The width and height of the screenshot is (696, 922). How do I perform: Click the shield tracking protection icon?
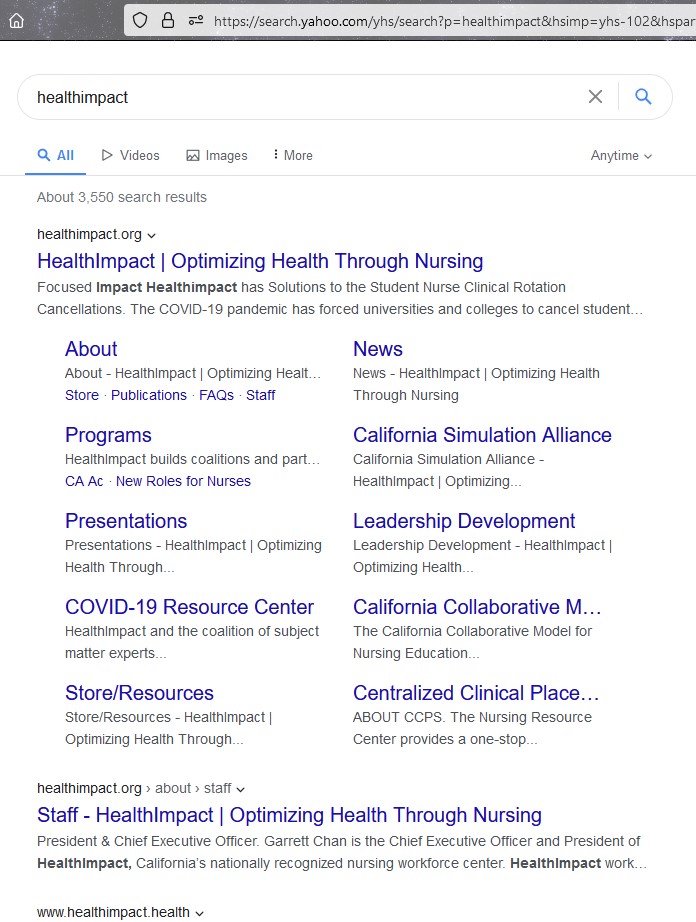pyautogui.click(x=141, y=20)
